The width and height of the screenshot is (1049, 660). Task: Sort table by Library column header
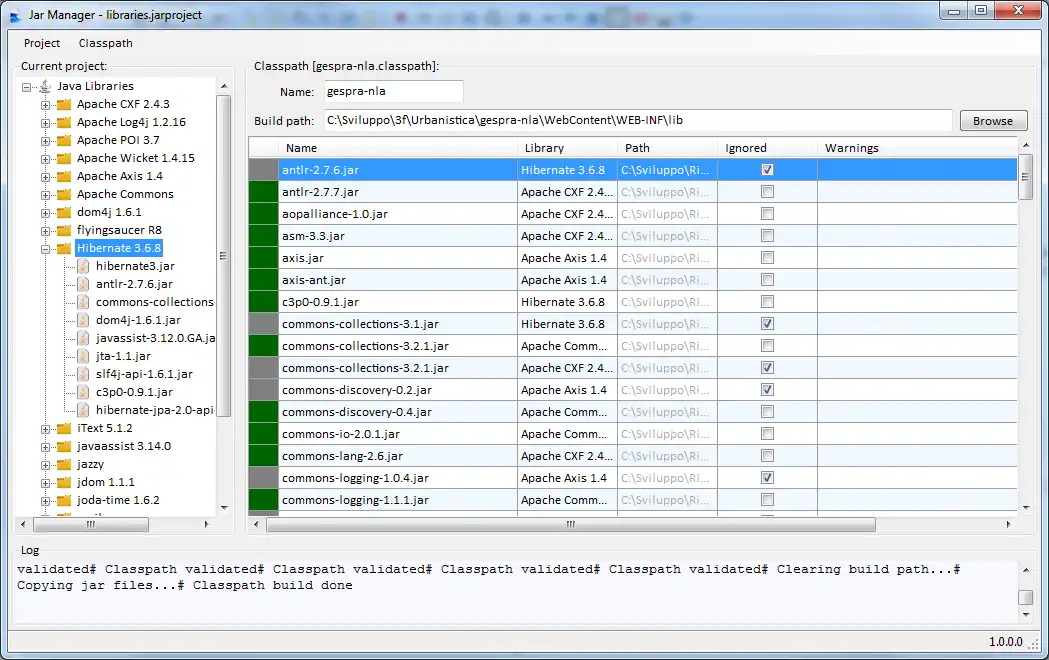tap(567, 148)
